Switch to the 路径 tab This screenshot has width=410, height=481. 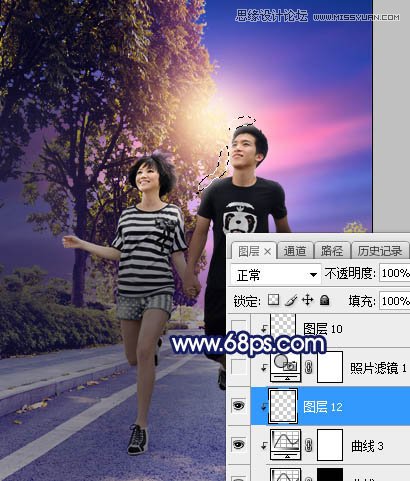[x=332, y=251]
